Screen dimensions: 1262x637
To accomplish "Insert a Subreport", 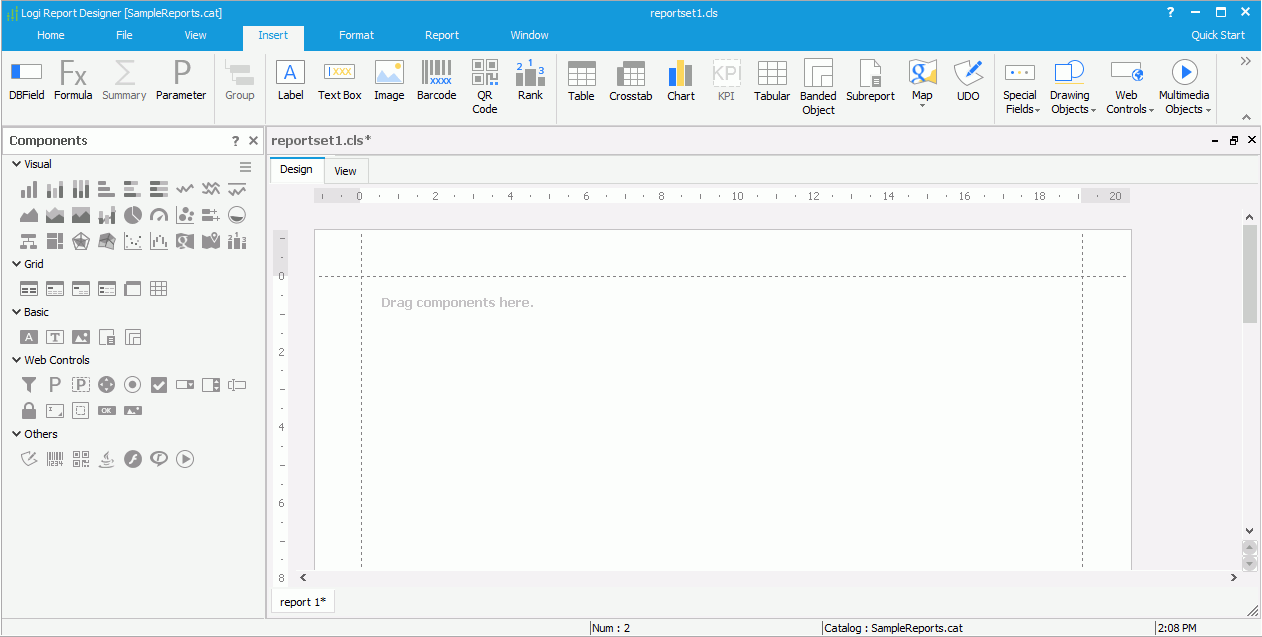I will point(870,81).
